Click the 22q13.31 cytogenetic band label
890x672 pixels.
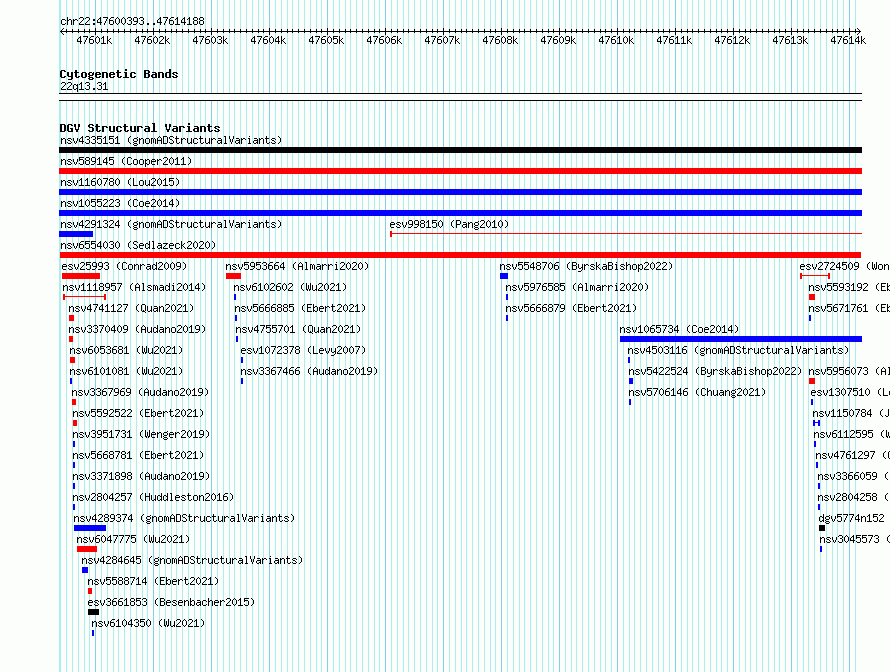(x=84, y=86)
